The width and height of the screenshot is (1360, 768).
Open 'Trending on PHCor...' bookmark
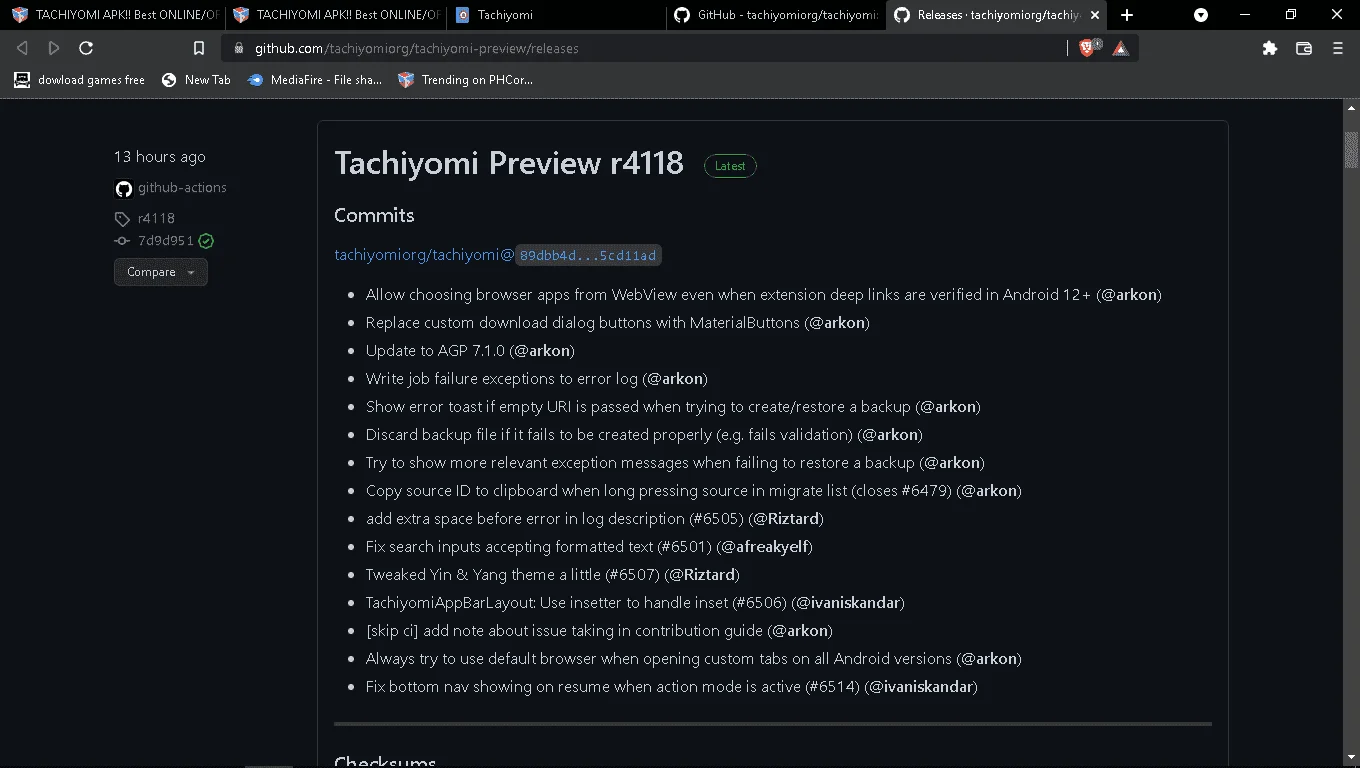tap(465, 80)
